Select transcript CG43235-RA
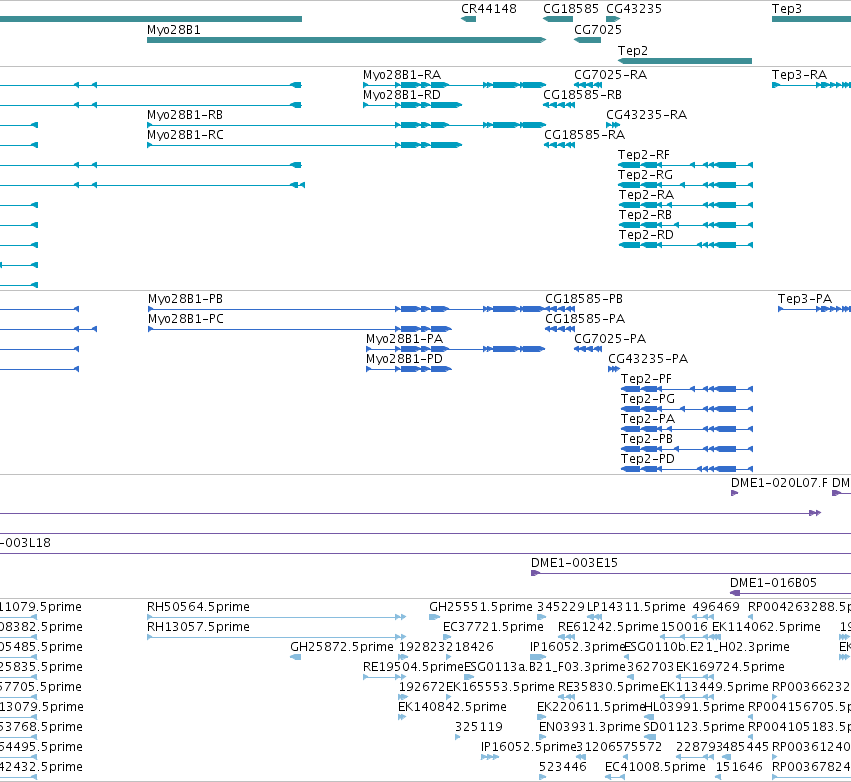Screen dimensions: 851x782 click(613, 125)
